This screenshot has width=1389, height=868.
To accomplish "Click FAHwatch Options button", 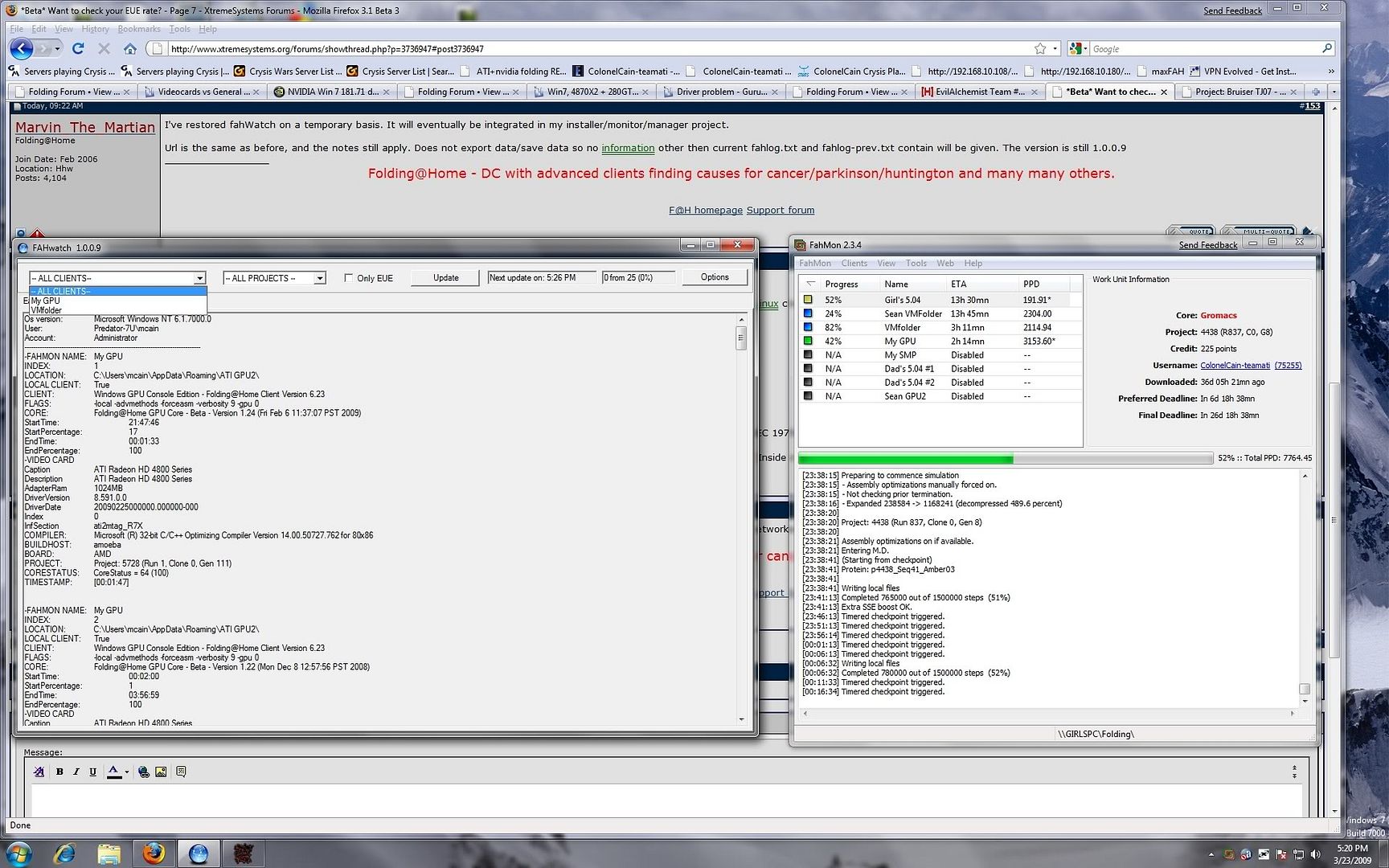I will (714, 277).
